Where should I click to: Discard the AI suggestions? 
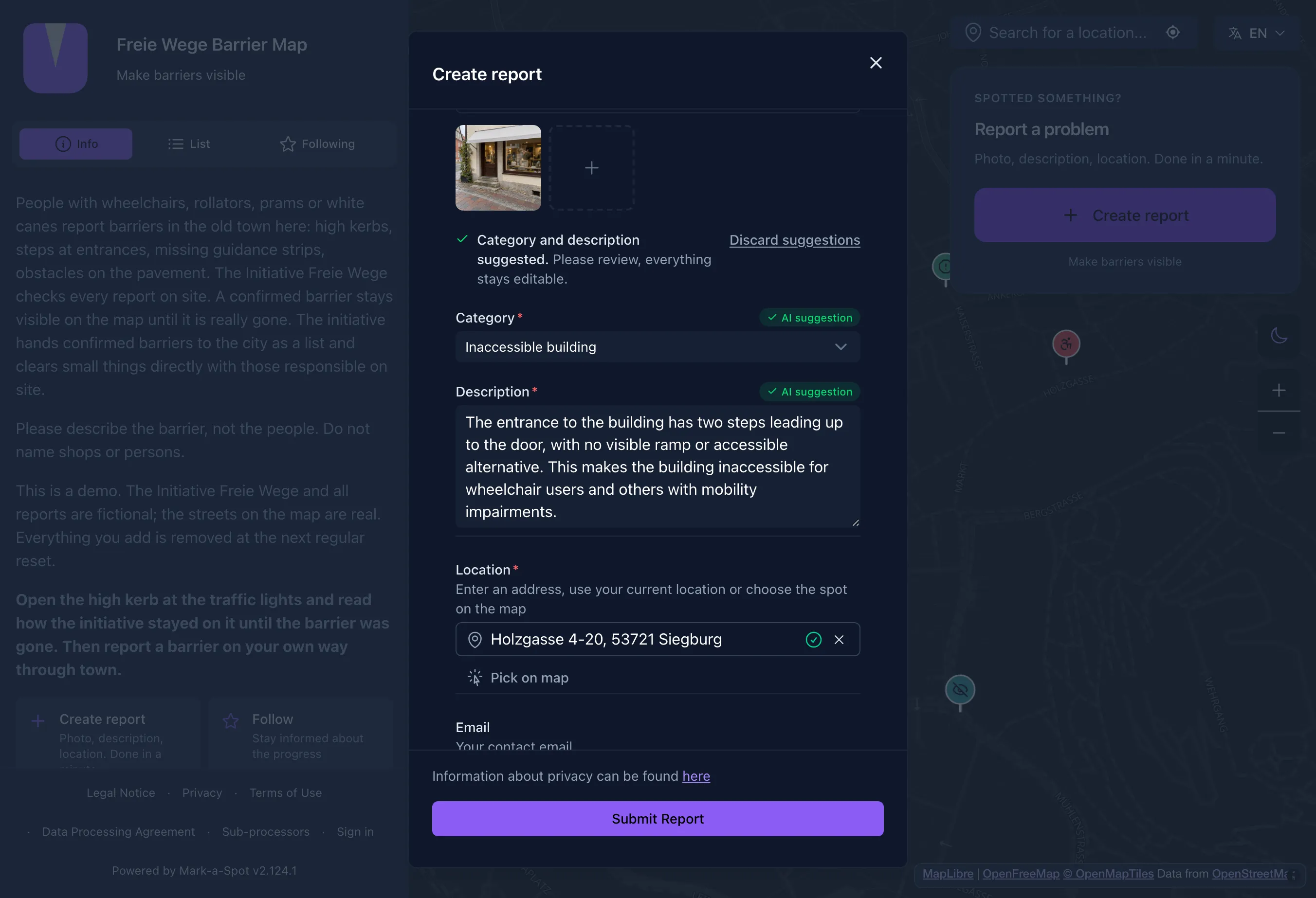tap(794, 240)
